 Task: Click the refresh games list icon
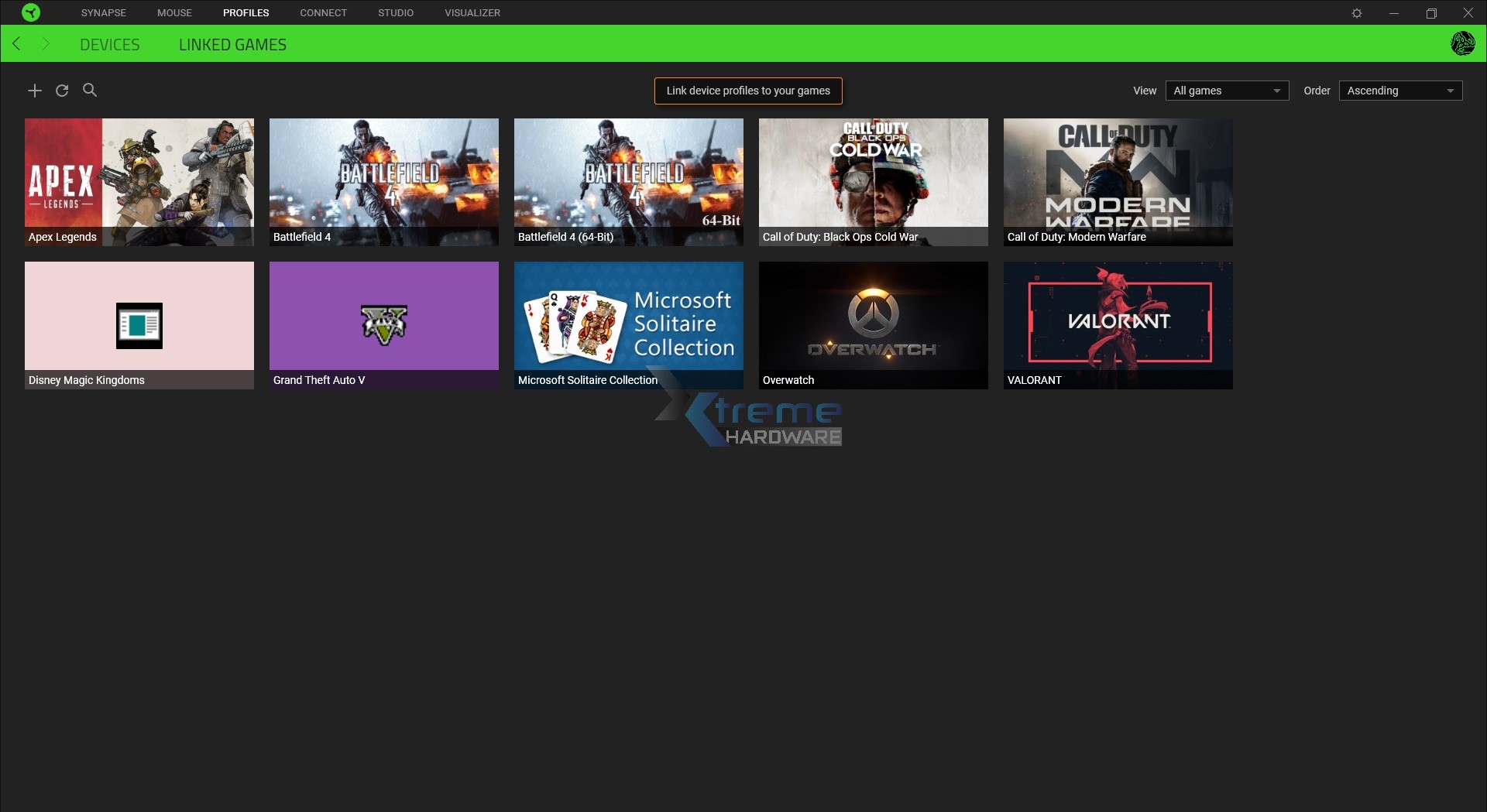coord(62,91)
